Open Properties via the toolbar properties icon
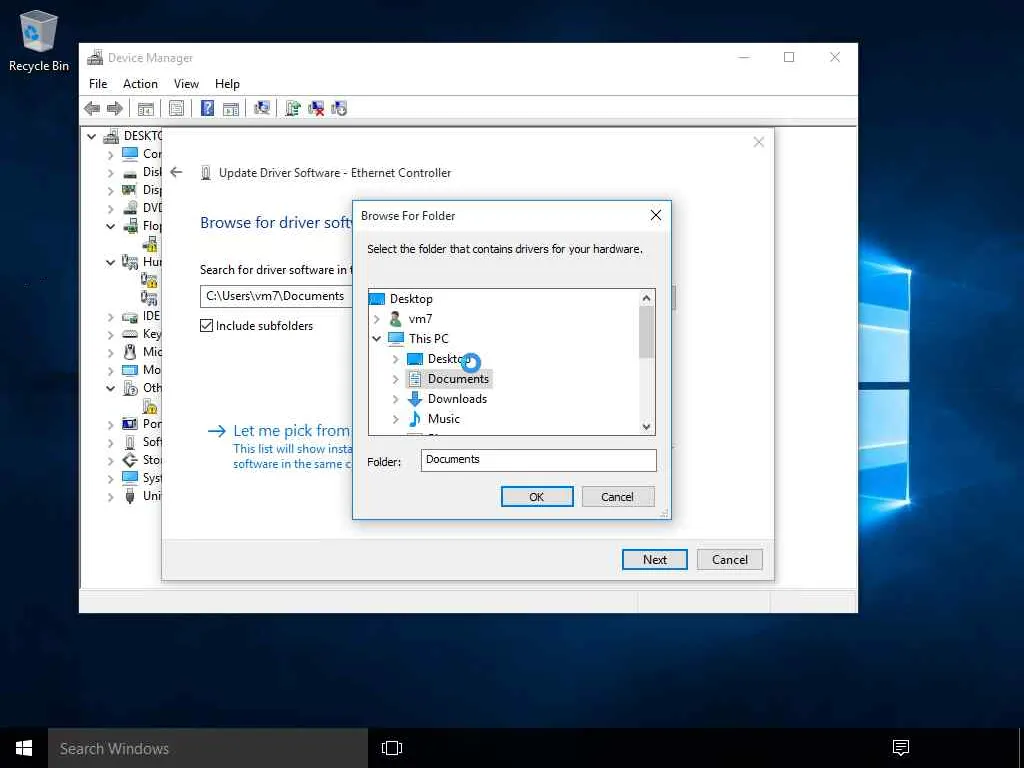 (176, 108)
